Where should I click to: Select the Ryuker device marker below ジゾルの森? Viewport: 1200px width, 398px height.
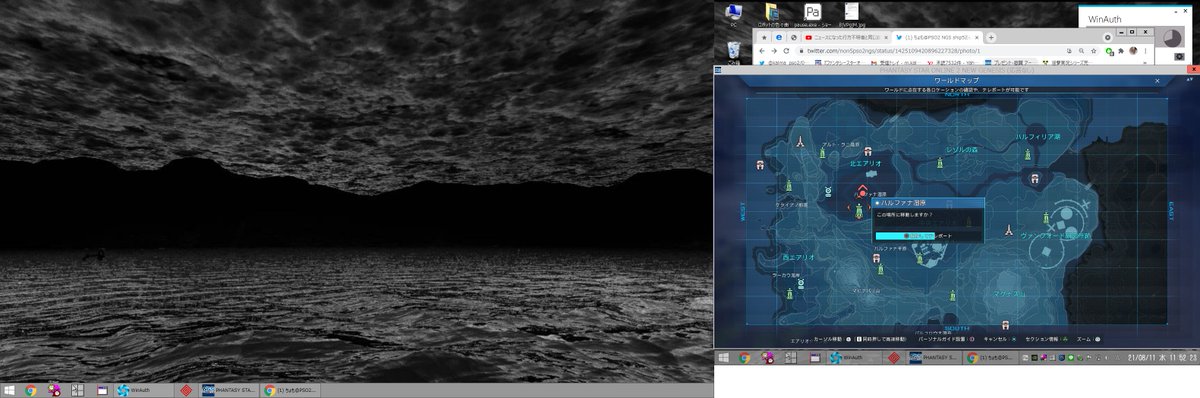pos(940,162)
